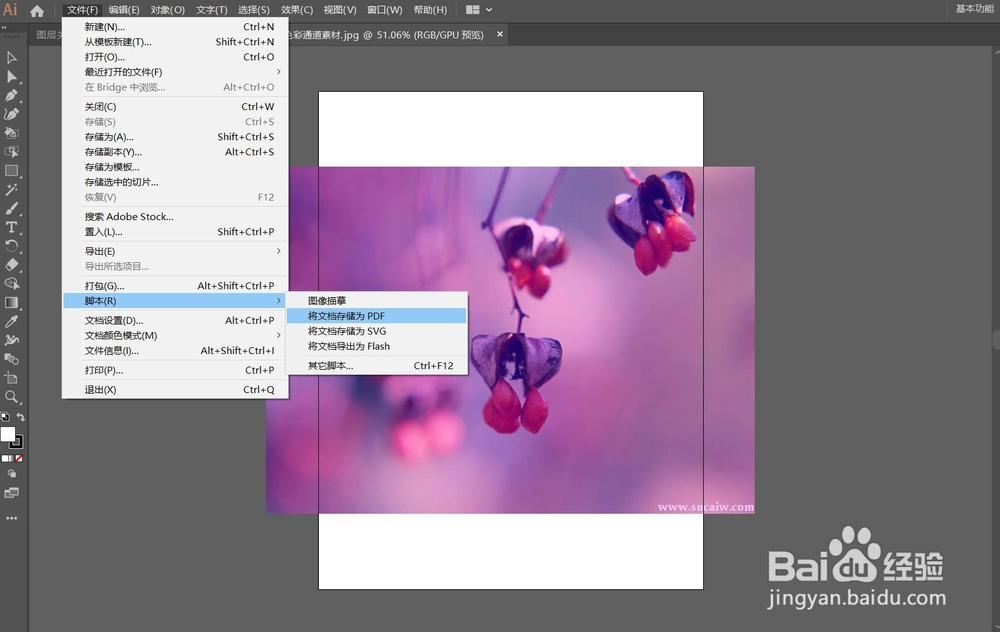Select the Eyedropper tool

pyautogui.click(x=11, y=321)
